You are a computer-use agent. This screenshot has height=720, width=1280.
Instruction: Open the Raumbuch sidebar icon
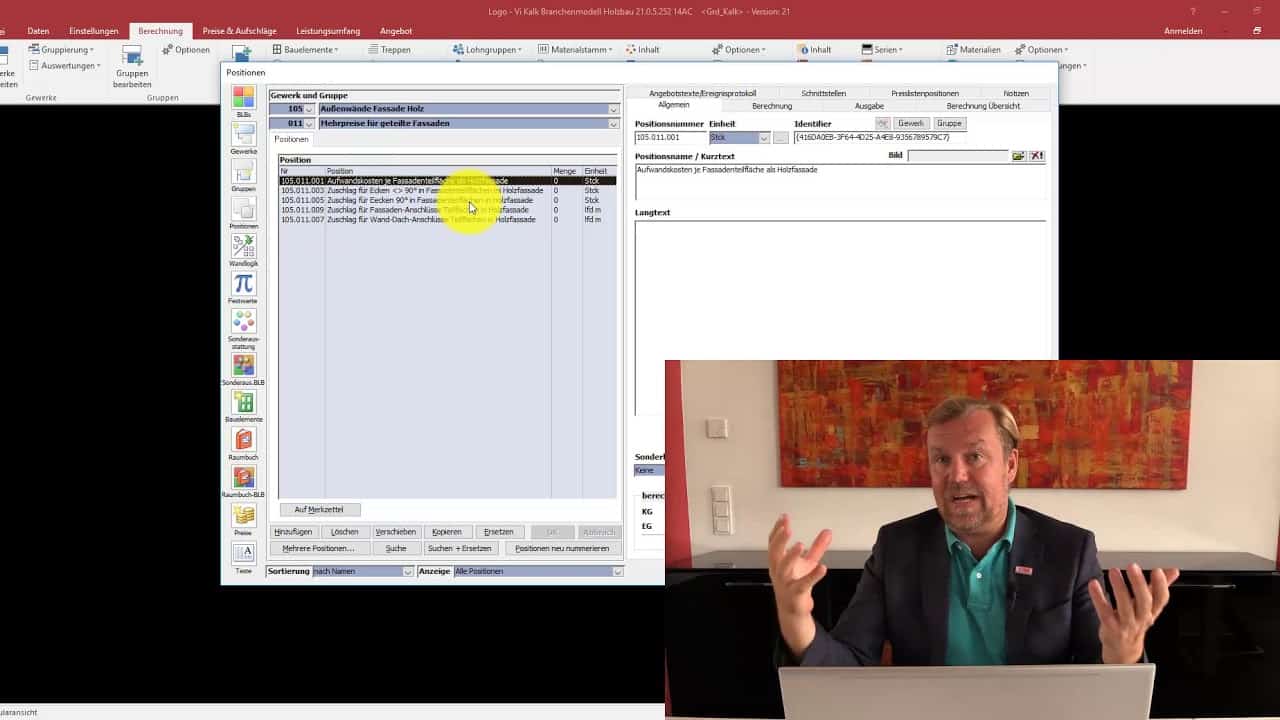tap(243, 440)
